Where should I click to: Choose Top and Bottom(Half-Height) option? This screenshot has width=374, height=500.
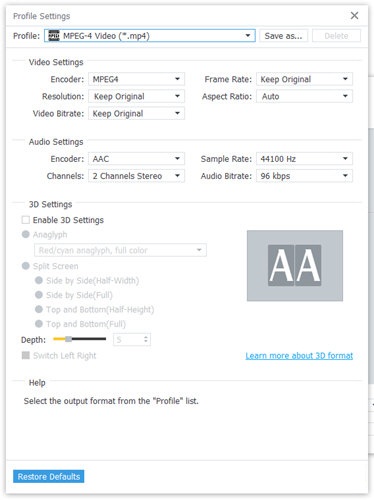[39, 309]
